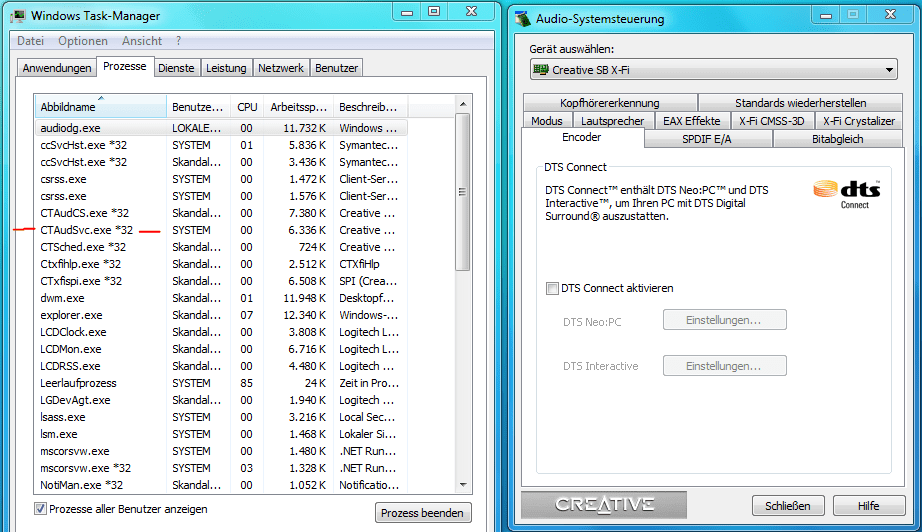Select the CTAudSvc.exe *32 process
The image size is (922, 532).
[x=221, y=230]
